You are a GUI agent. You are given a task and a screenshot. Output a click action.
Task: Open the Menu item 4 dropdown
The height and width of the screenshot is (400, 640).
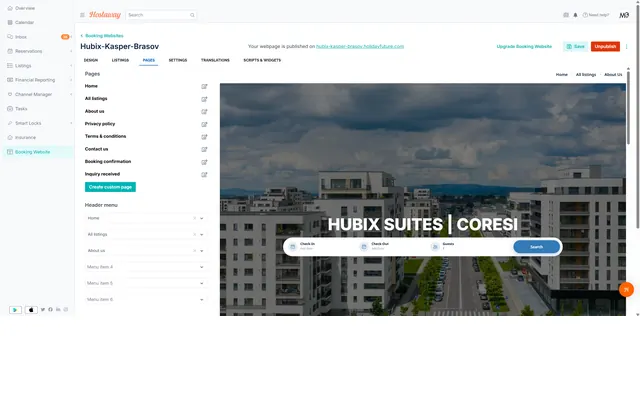click(x=202, y=267)
